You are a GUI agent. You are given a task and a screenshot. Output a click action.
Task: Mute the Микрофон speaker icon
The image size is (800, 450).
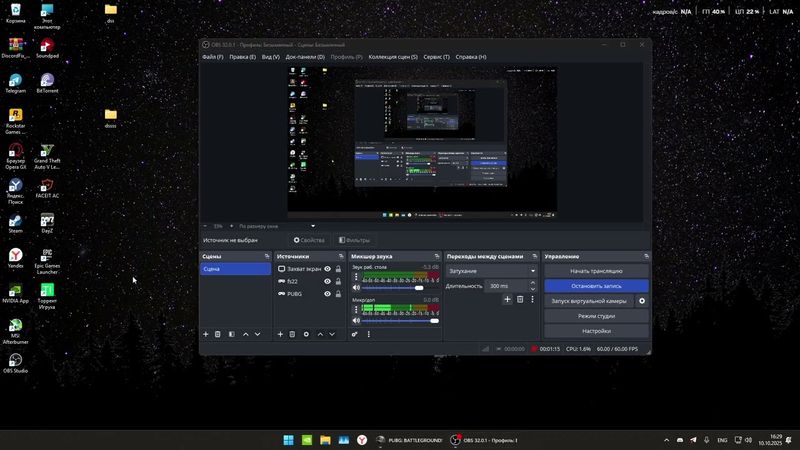(x=356, y=321)
